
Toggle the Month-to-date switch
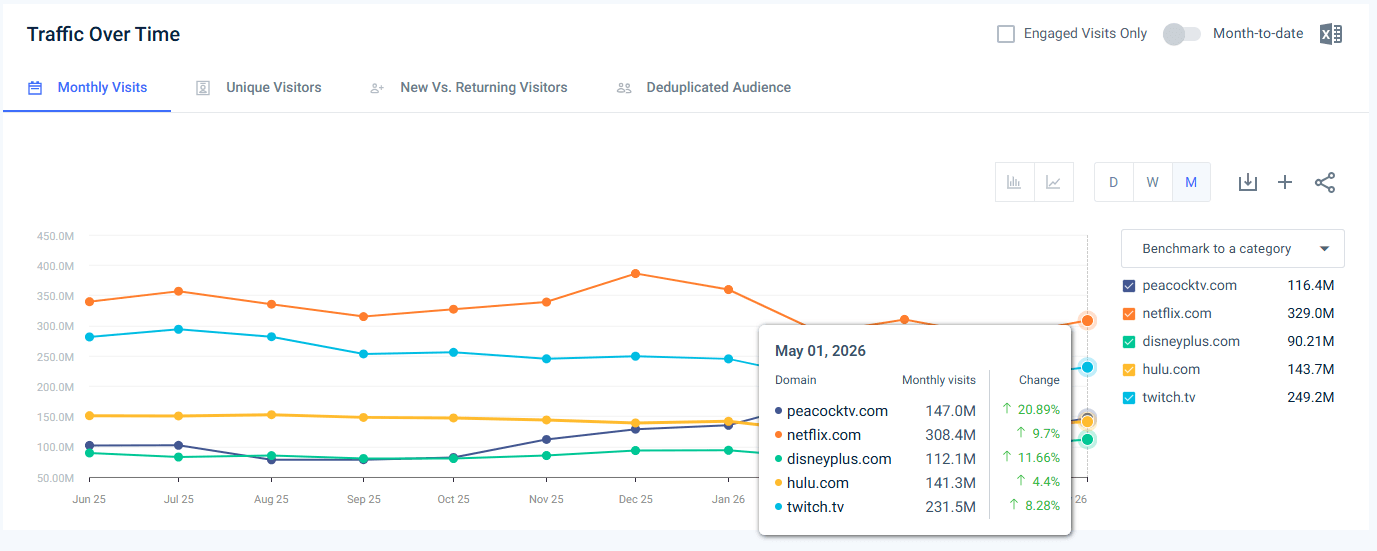point(1182,34)
